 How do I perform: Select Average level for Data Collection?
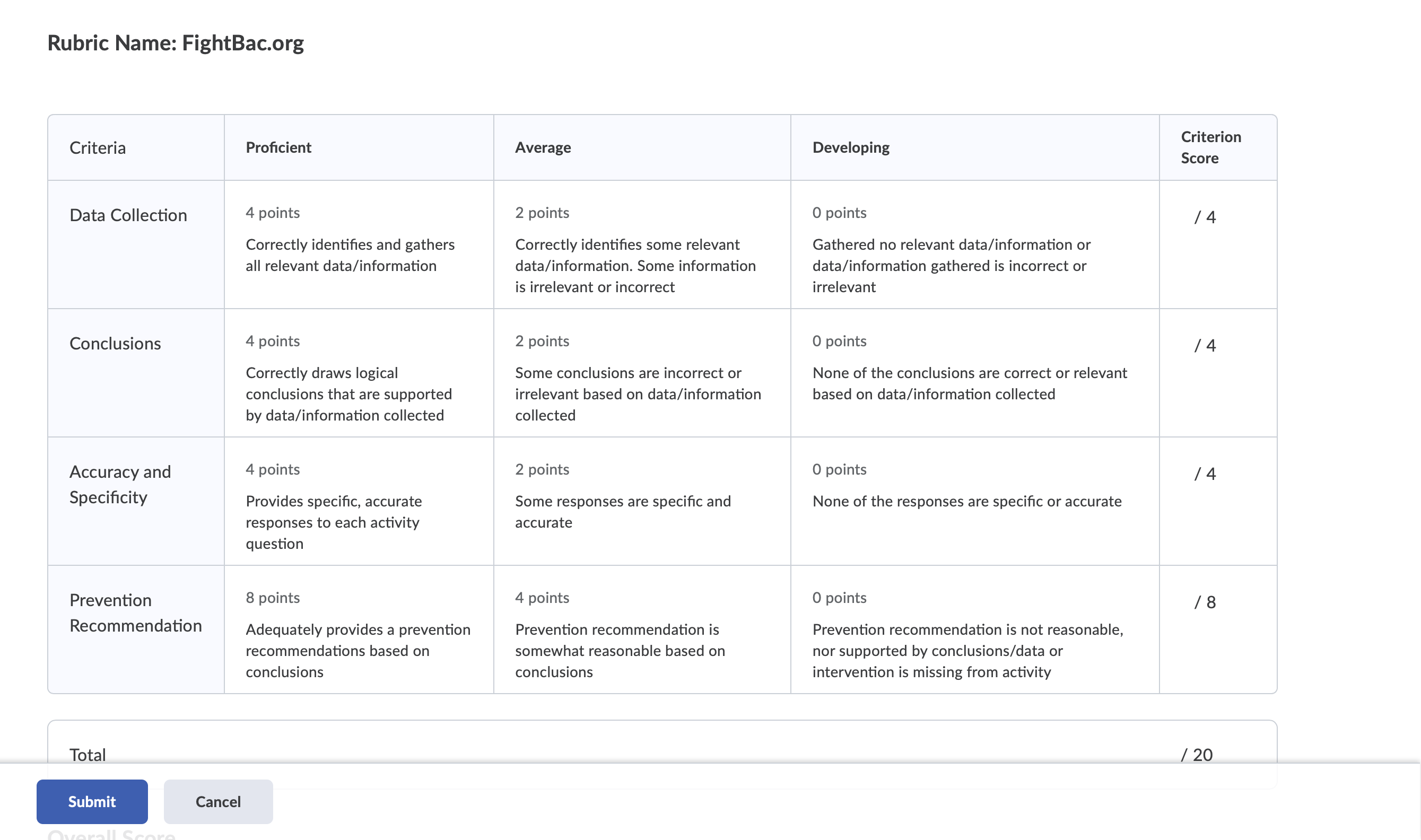[x=642, y=244]
